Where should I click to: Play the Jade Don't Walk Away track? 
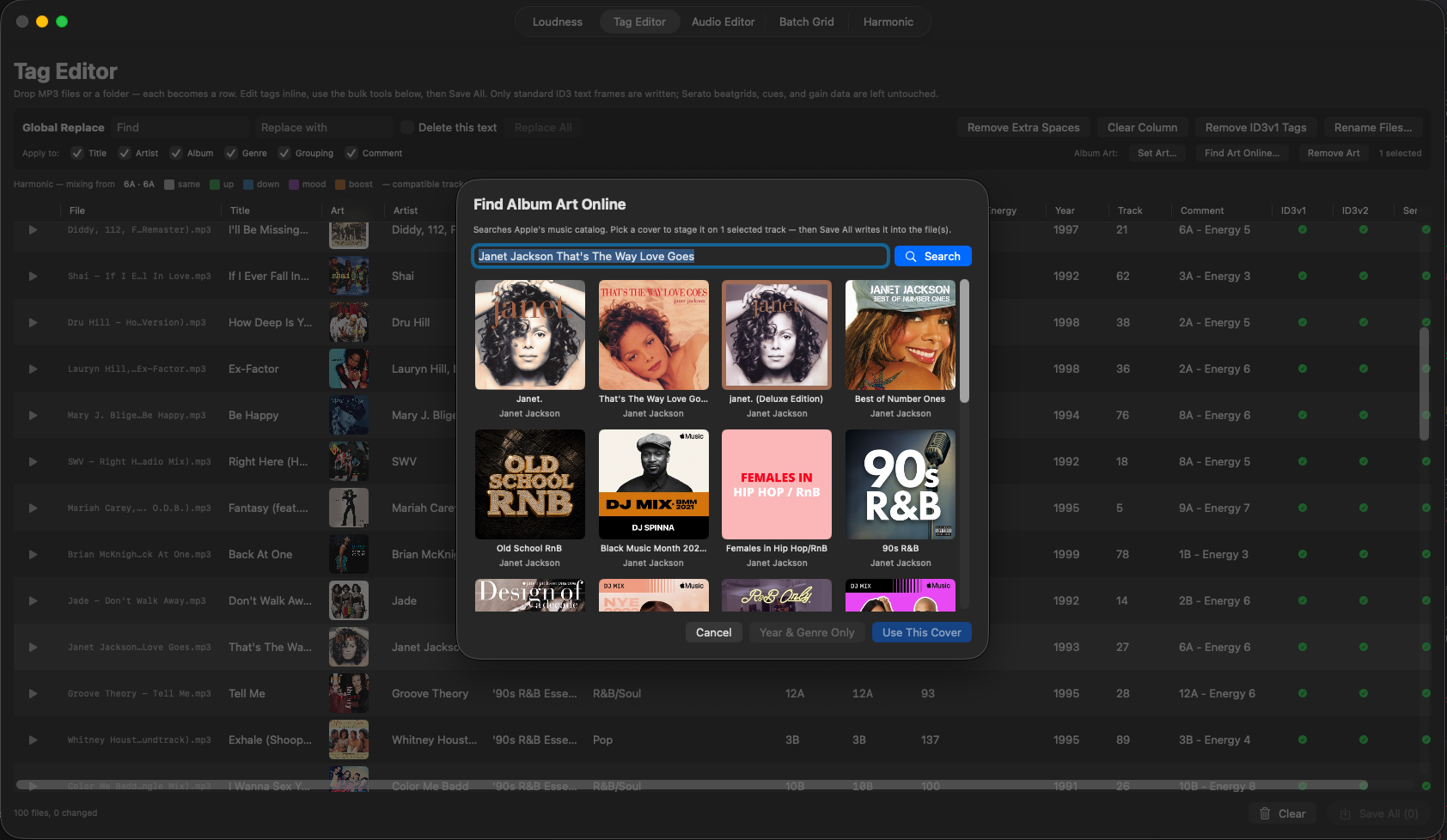click(33, 601)
